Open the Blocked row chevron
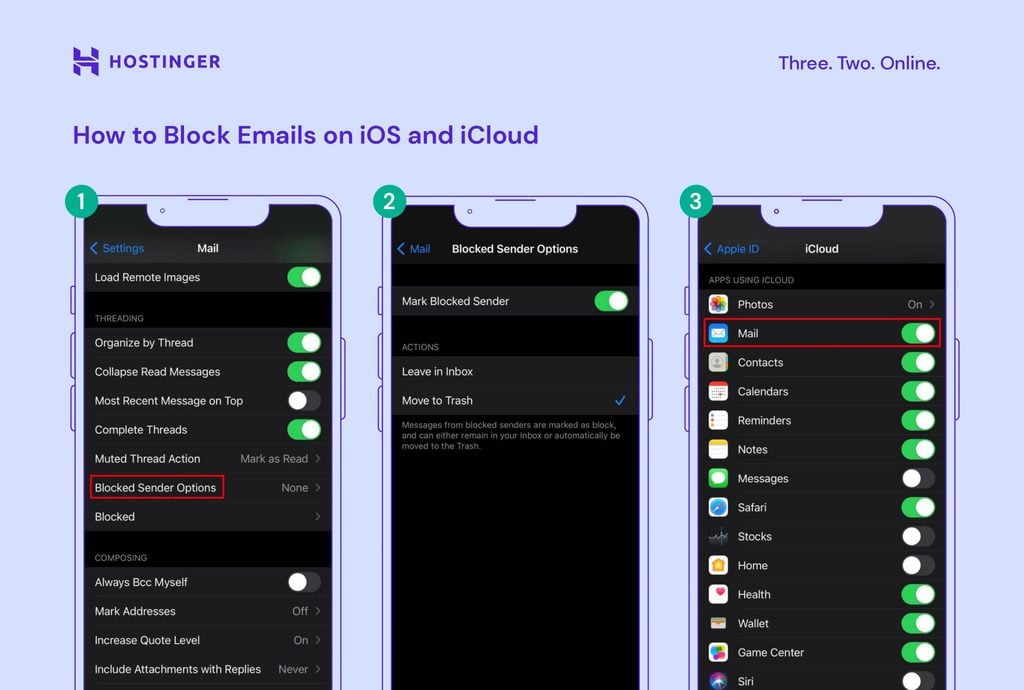This screenshot has width=1024, height=690. pyautogui.click(x=318, y=516)
